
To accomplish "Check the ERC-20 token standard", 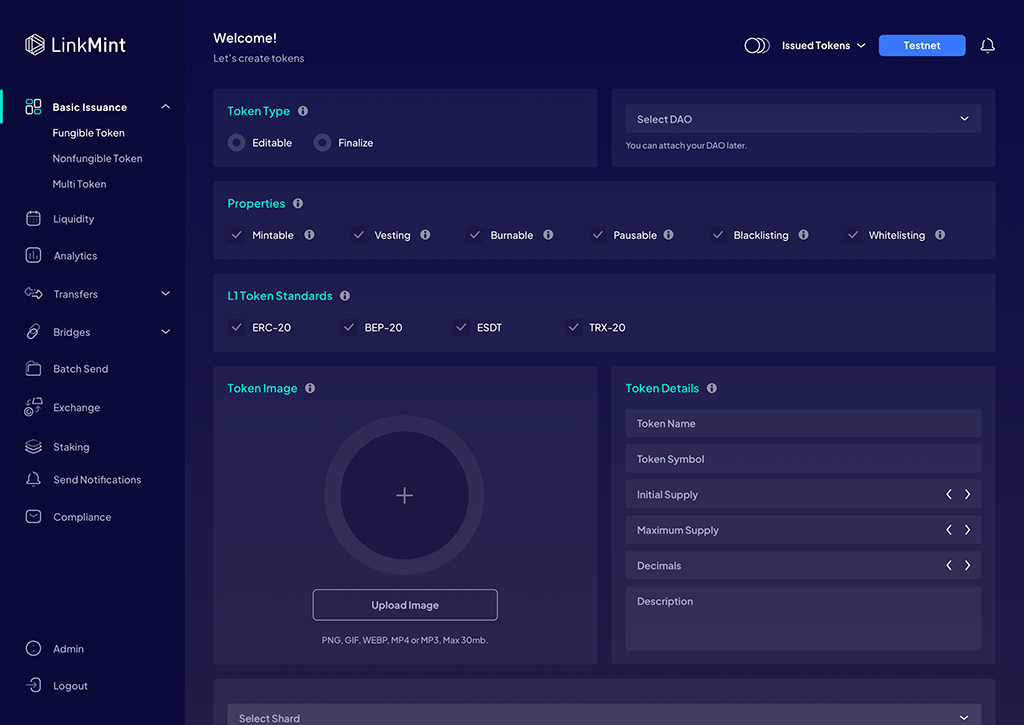I will [x=236, y=327].
